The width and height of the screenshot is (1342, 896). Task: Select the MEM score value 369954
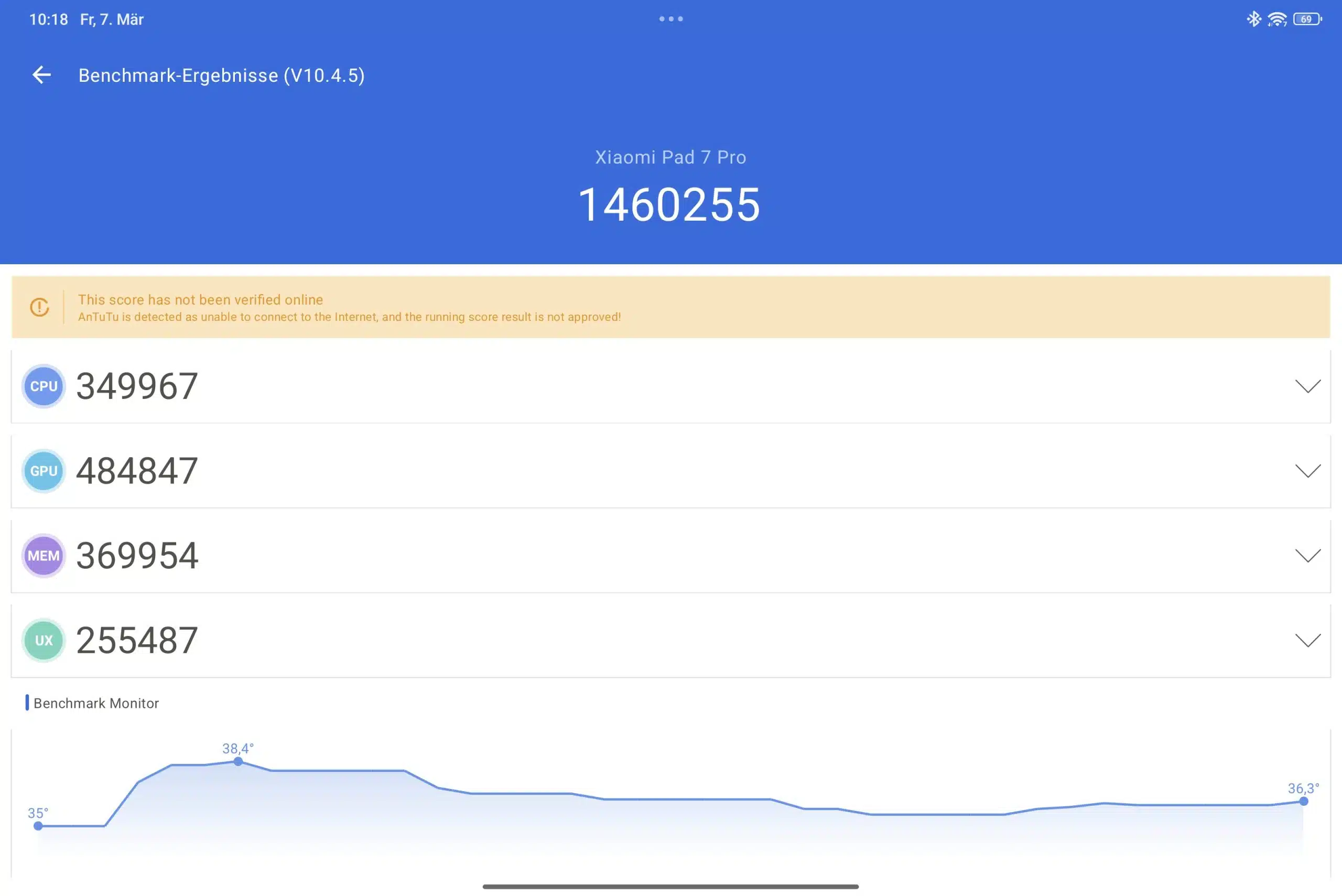[x=137, y=555]
